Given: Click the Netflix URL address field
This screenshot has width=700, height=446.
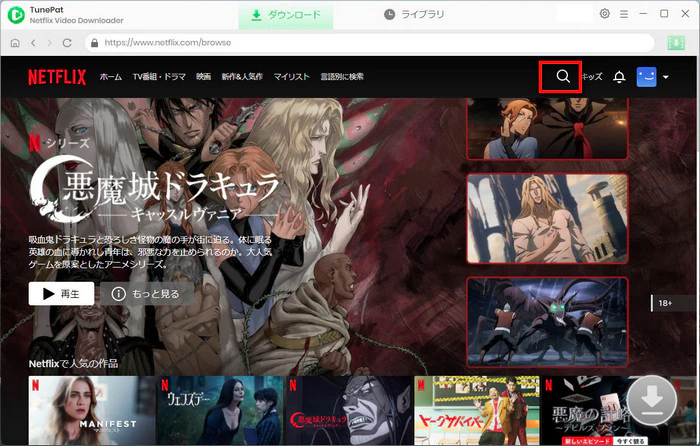Looking at the screenshot, I should tap(370, 43).
